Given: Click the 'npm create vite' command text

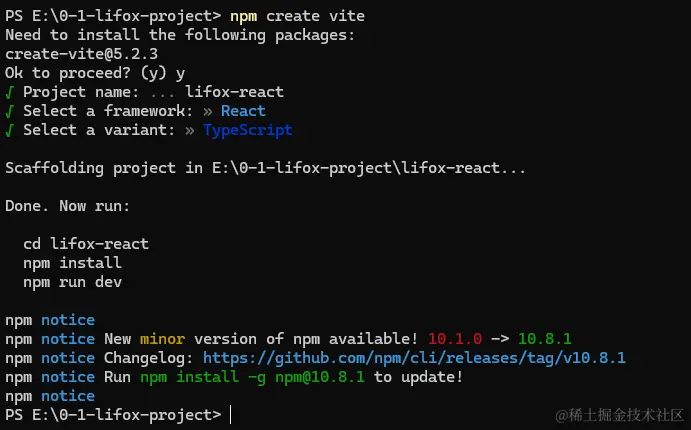Looking at the screenshot, I should tap(297, 16).
